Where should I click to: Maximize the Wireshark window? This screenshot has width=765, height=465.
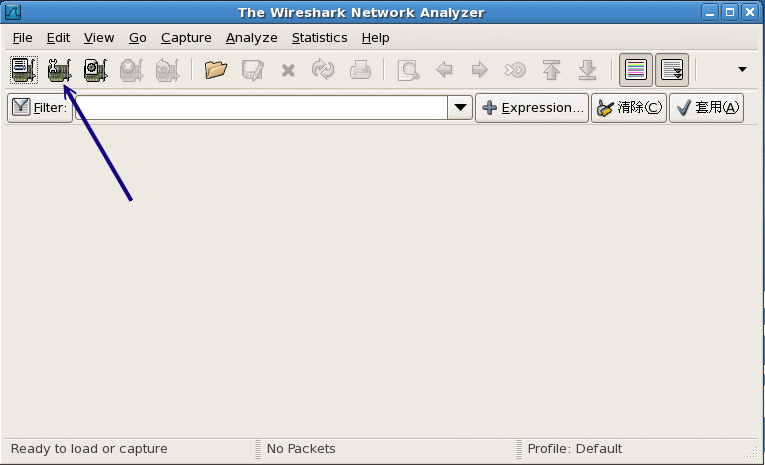(730, 12)
